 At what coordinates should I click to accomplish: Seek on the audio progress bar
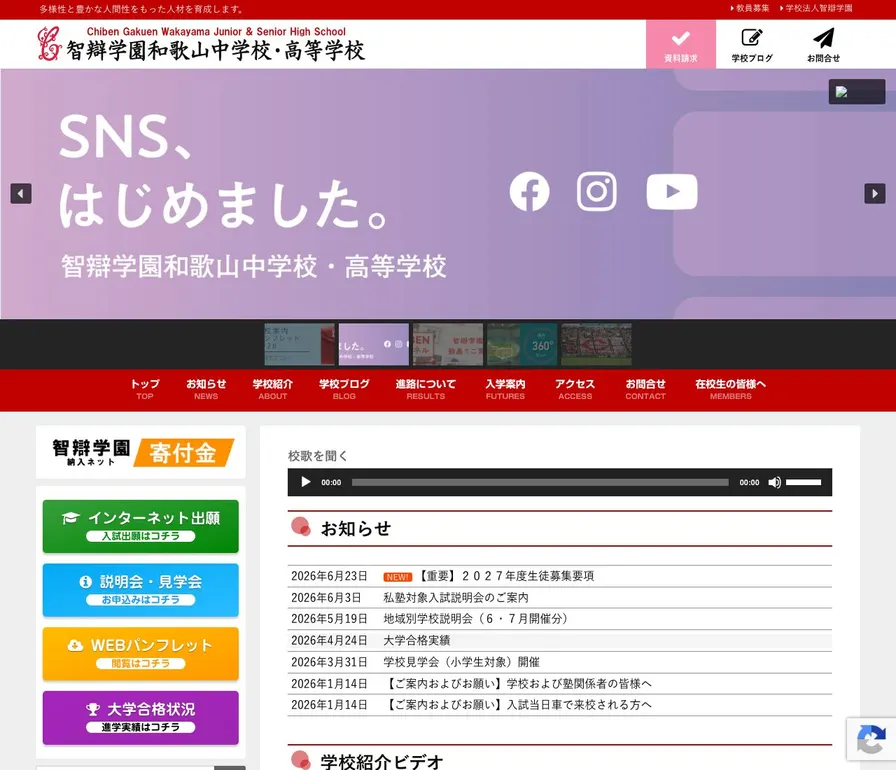540,483
